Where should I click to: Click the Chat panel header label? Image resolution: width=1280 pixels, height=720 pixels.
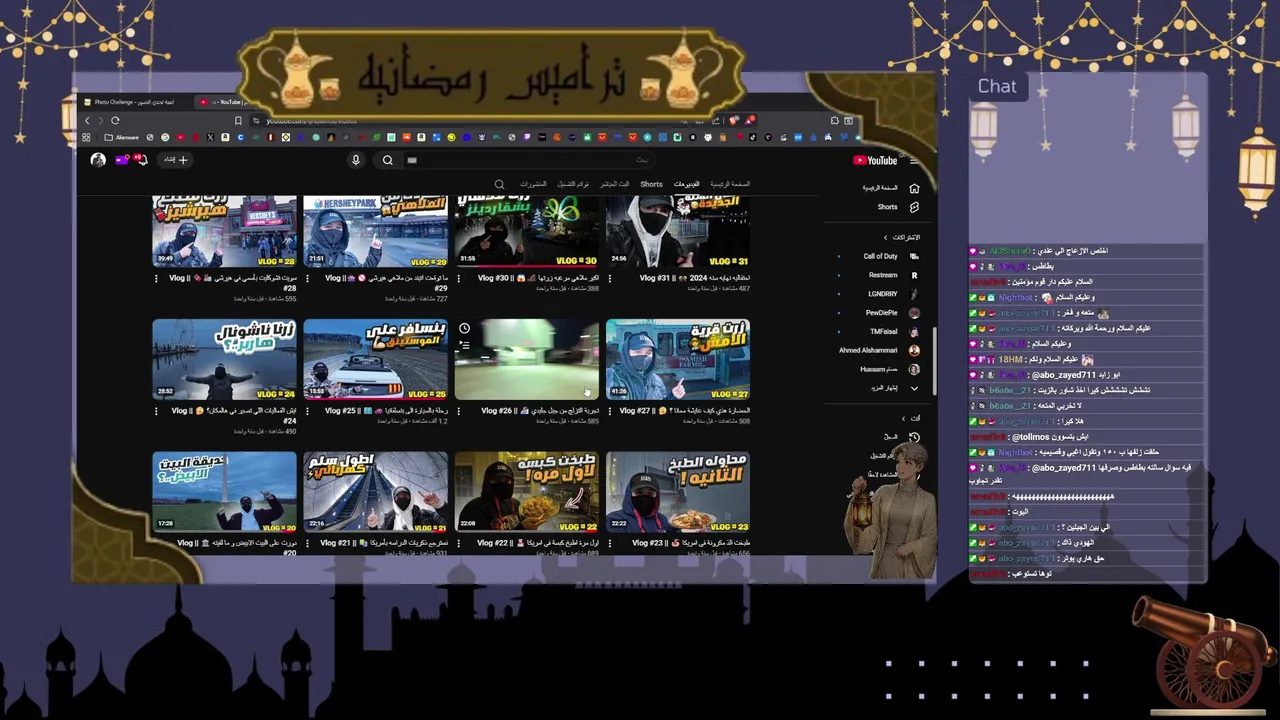tap(997, 86)
